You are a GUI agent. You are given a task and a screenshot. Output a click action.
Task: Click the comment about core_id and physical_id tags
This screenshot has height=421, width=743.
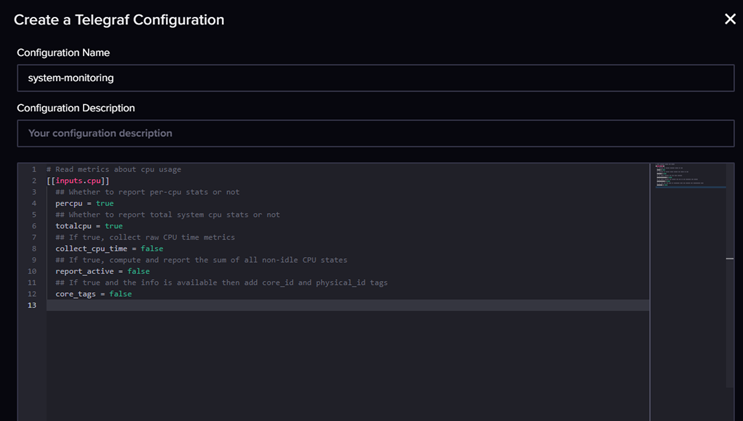[222, 283]
